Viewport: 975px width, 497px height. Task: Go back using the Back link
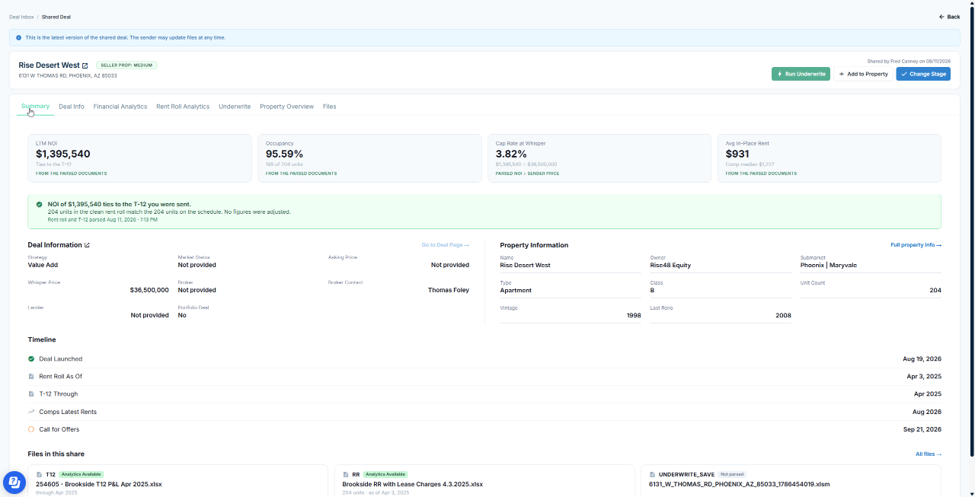click(x=950, y=17)
